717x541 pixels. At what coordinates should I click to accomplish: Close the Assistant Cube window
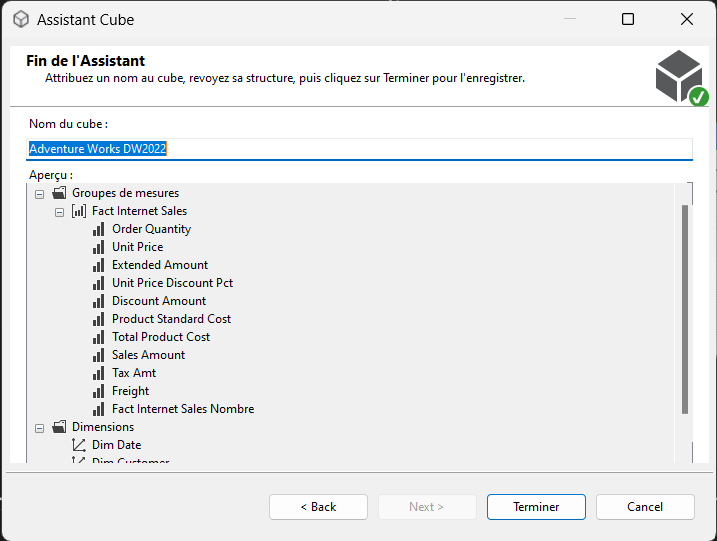coord(687,19)
